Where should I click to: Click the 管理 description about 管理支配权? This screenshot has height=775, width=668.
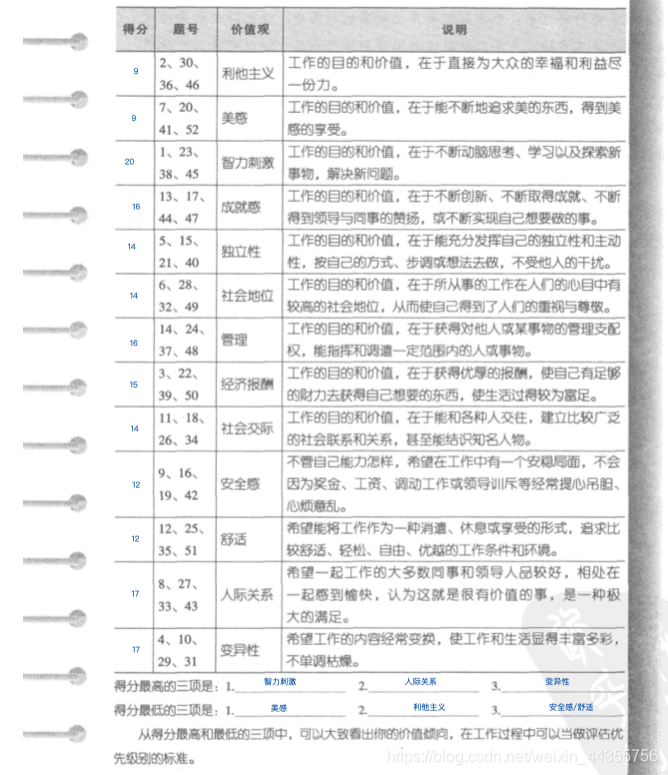click(454, 340)
